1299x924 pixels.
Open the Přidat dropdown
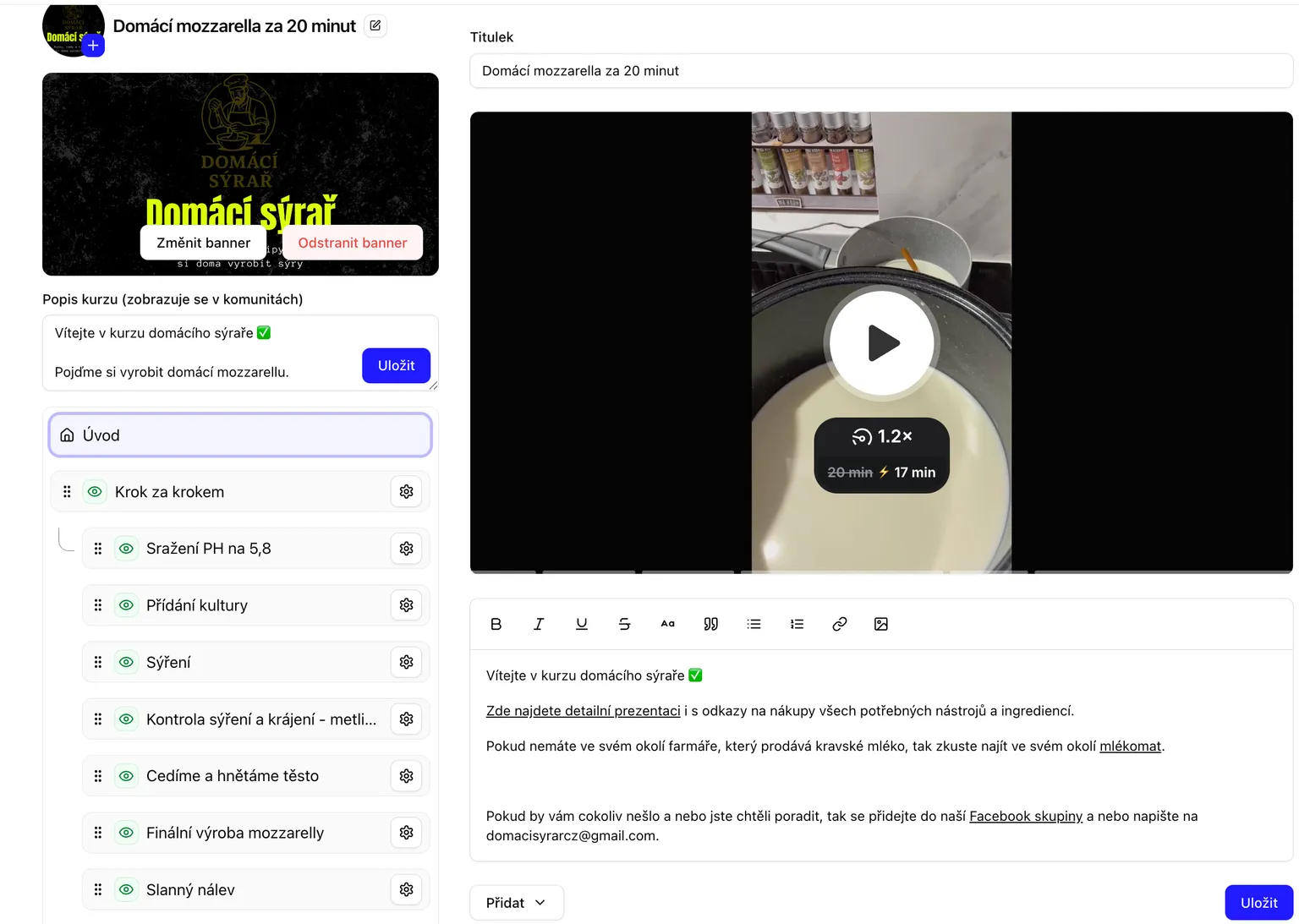click(x=516, y=903)
